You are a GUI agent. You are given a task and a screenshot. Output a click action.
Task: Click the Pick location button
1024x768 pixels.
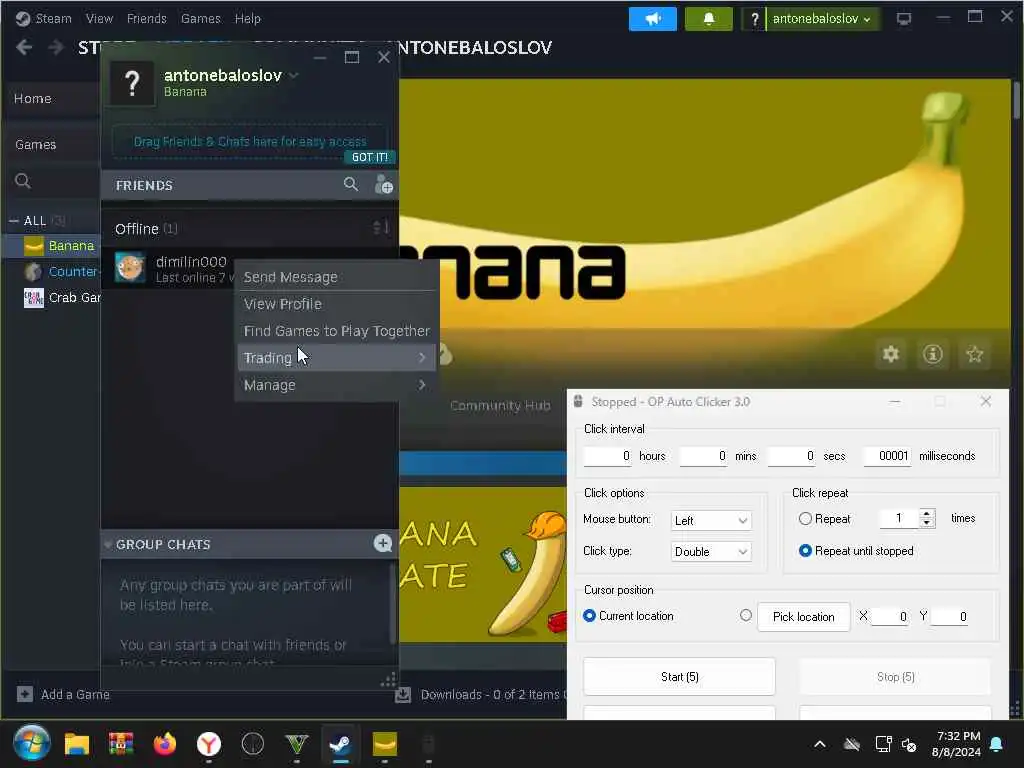tap(803, 616)
